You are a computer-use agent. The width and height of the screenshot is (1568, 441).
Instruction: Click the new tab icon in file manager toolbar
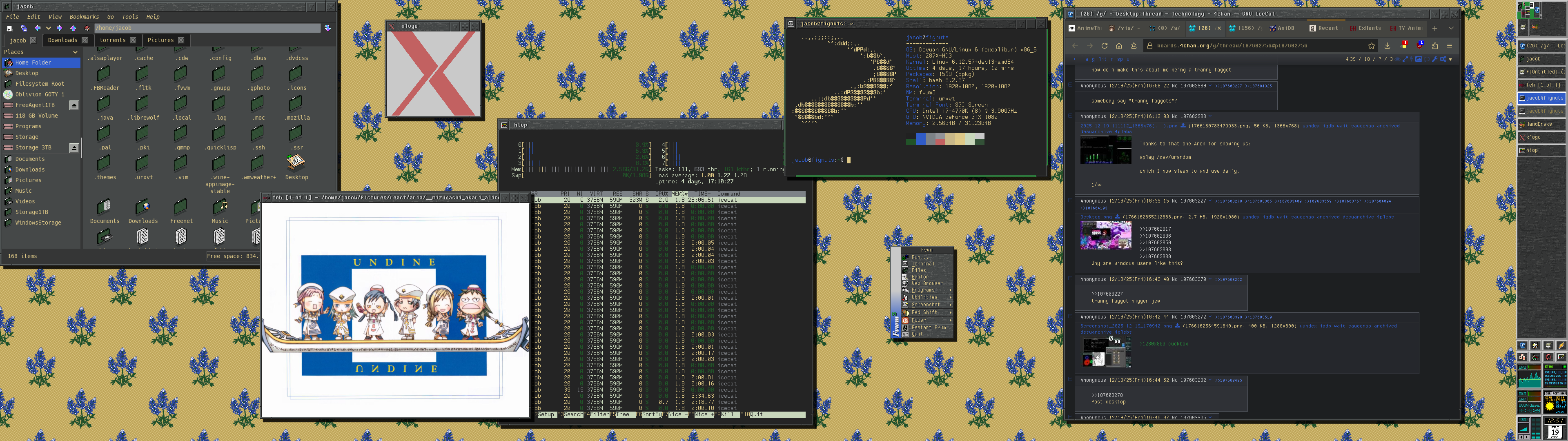[10, 29]
